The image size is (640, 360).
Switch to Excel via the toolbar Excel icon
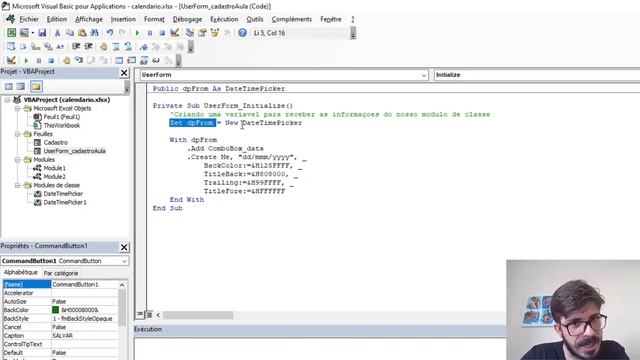(11, 33)
